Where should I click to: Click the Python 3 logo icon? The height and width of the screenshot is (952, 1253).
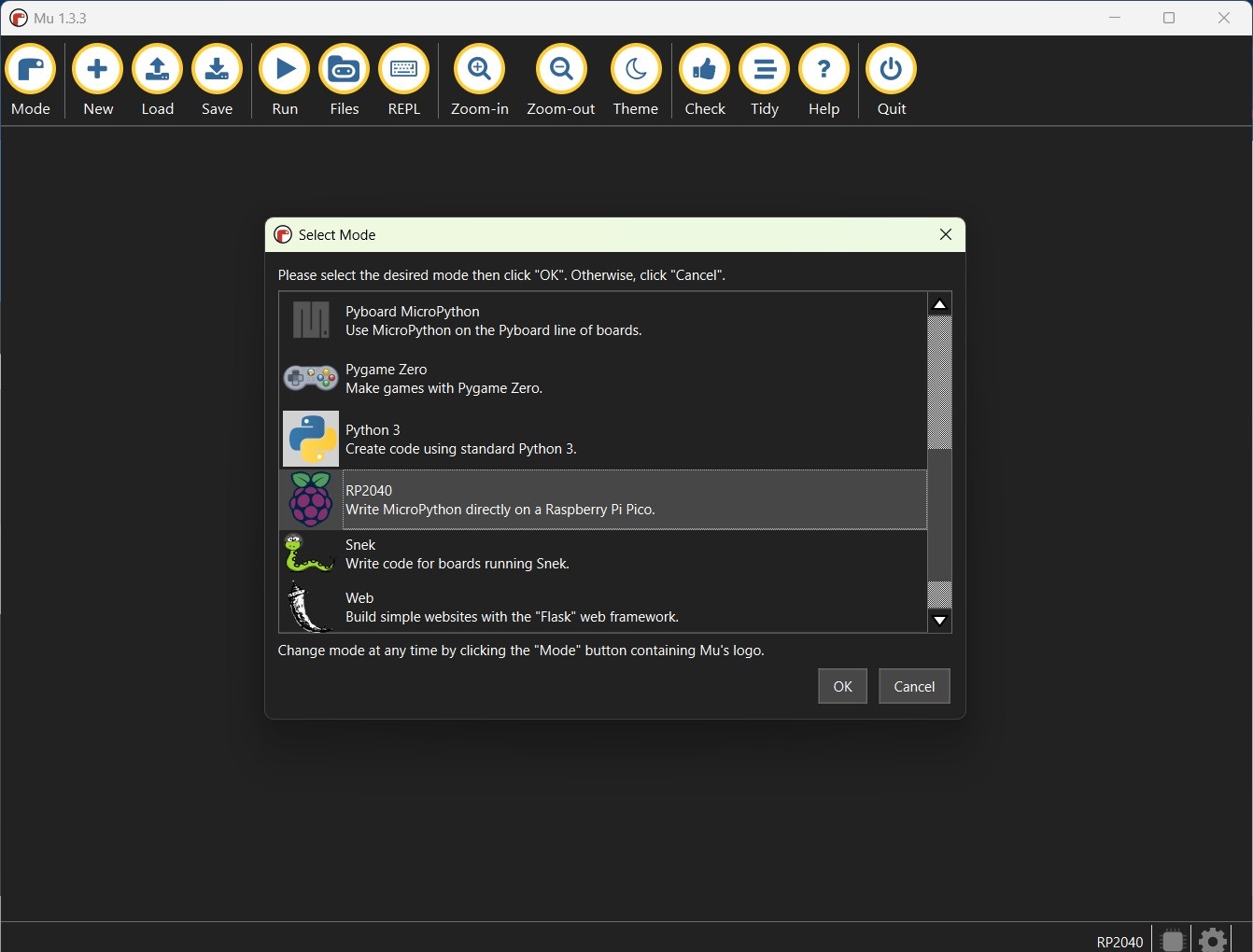point(311,439)
